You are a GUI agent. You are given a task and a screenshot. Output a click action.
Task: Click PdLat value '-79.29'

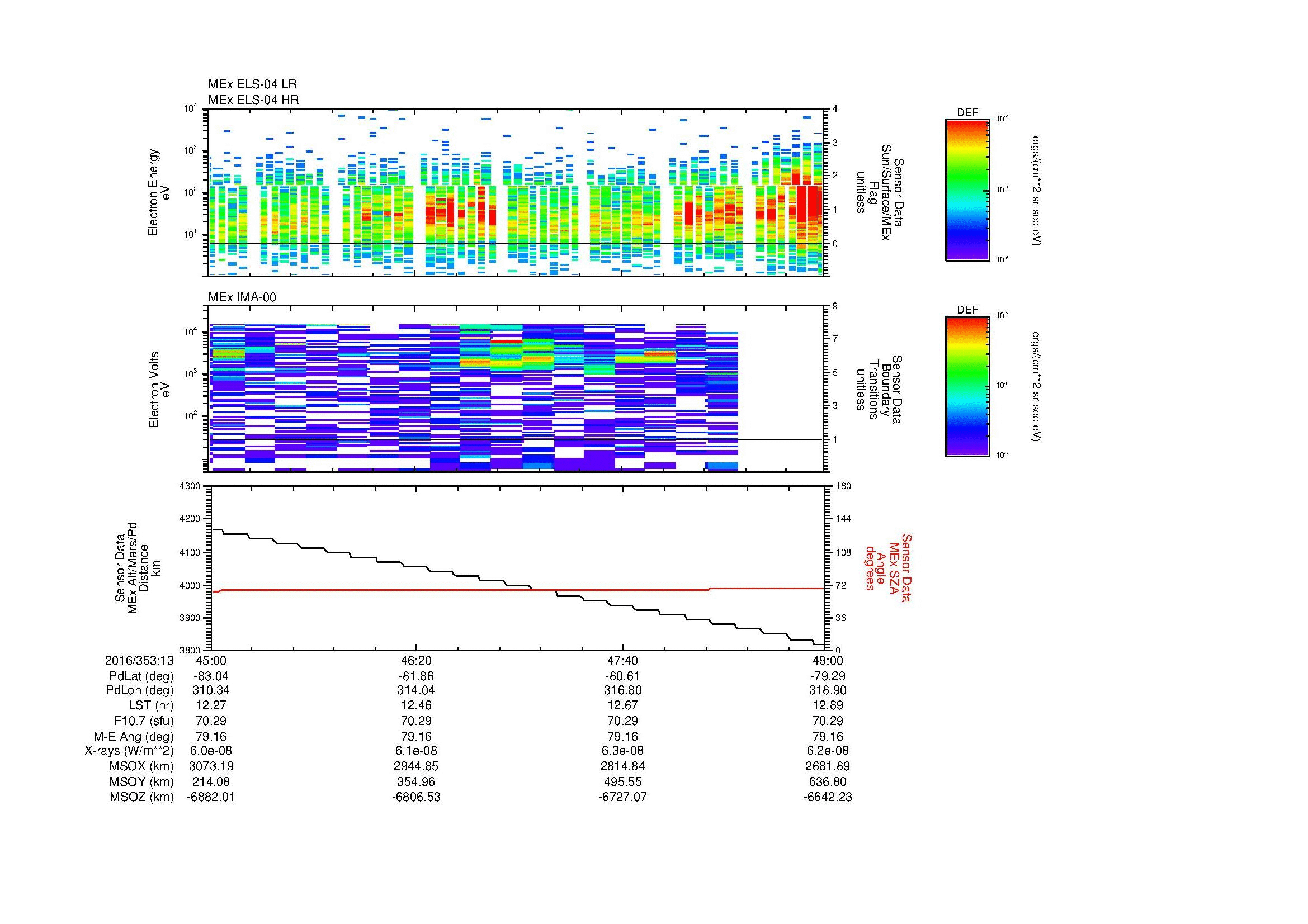(x=828, y=676)
